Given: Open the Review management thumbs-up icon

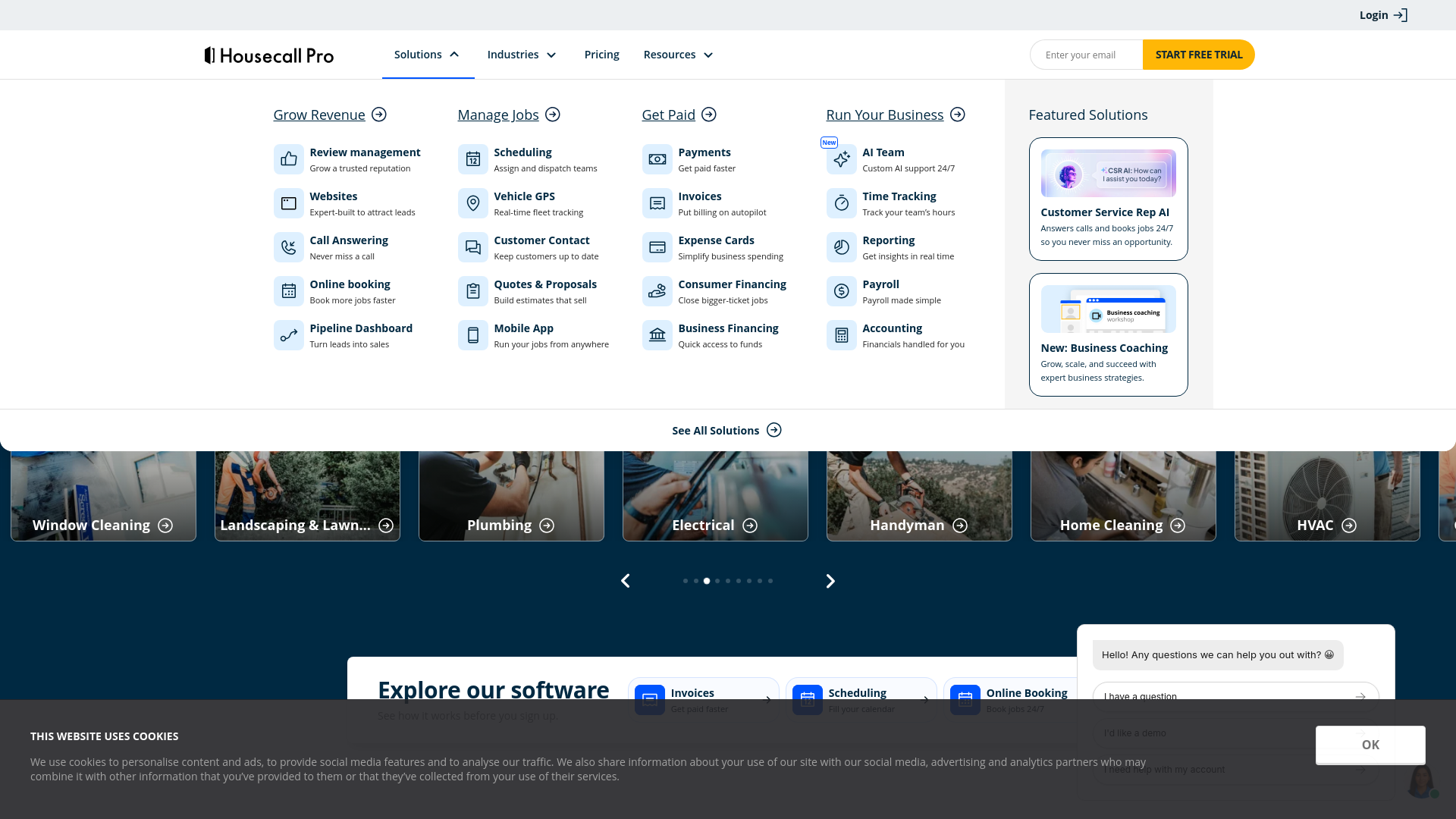Looking at the screenshot, I should 289,159.
